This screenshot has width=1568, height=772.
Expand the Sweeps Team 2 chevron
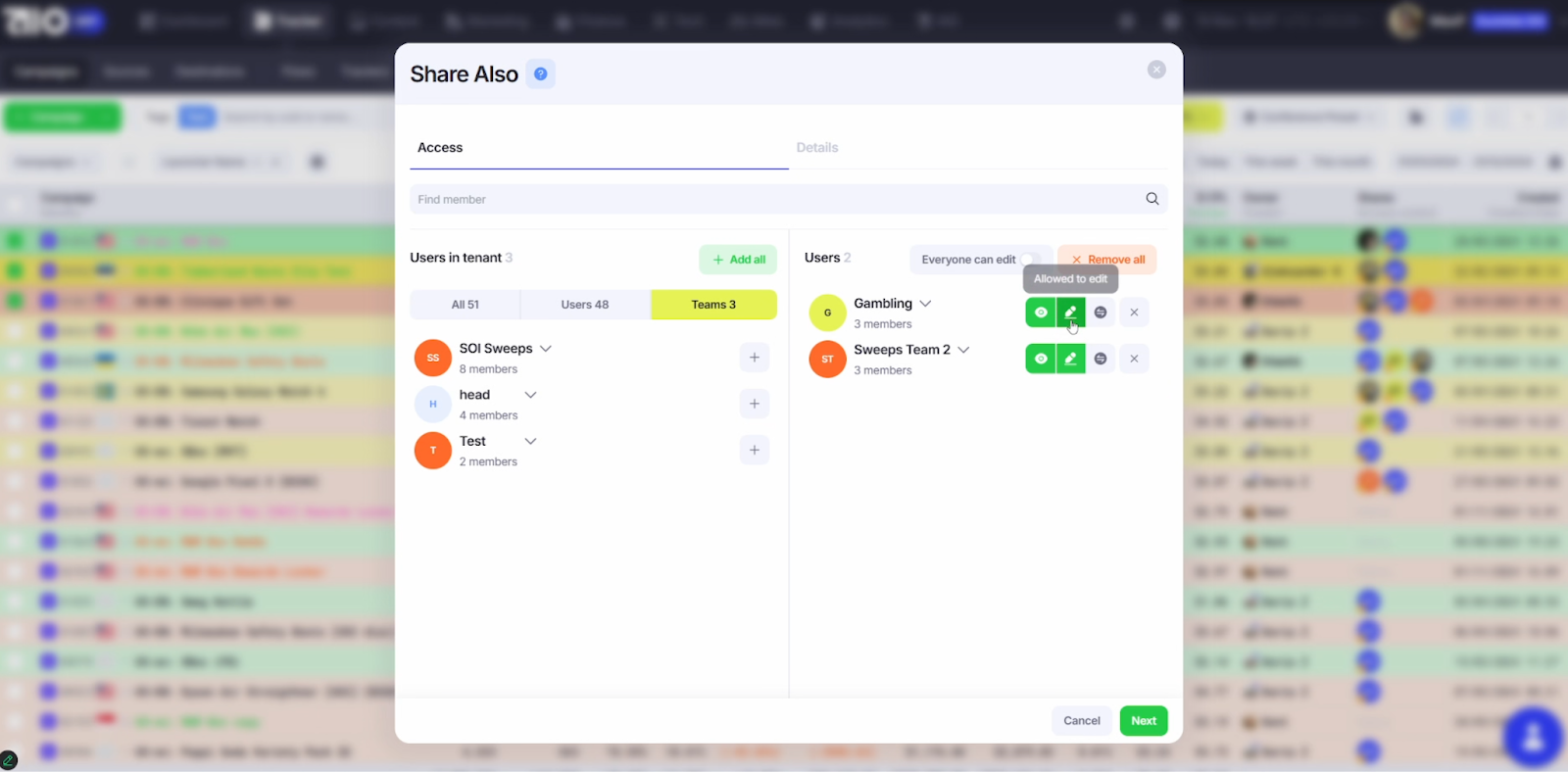pyautogui.click(x=963, y=350)
